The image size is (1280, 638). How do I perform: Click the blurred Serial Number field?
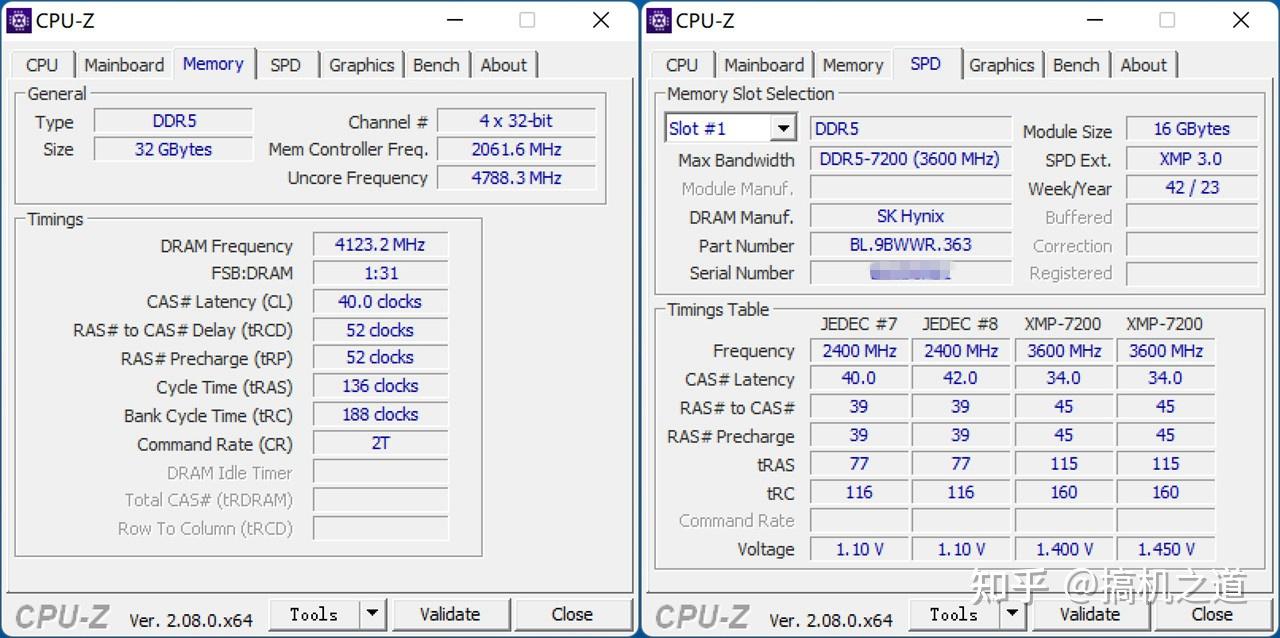pos(910,272)
